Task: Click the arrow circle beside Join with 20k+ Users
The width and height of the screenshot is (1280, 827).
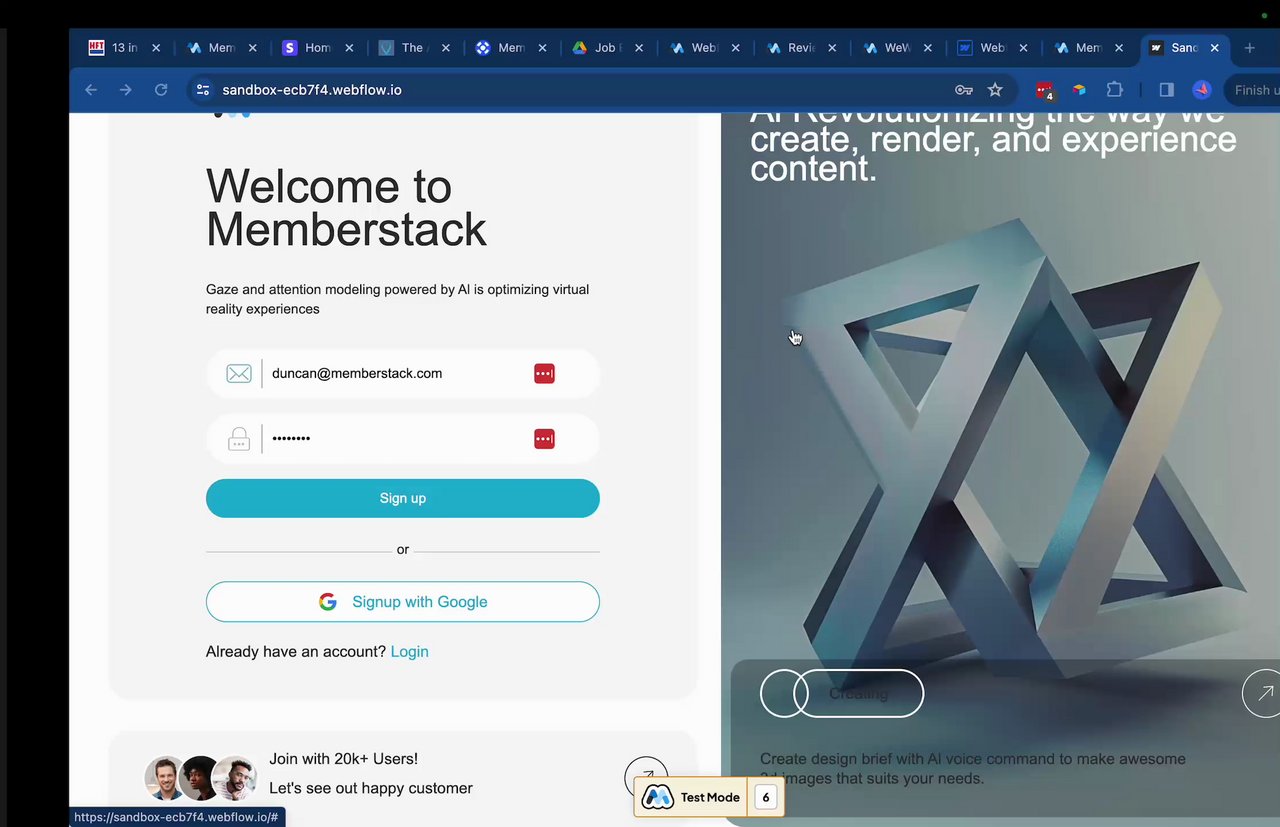Action: 646,778
